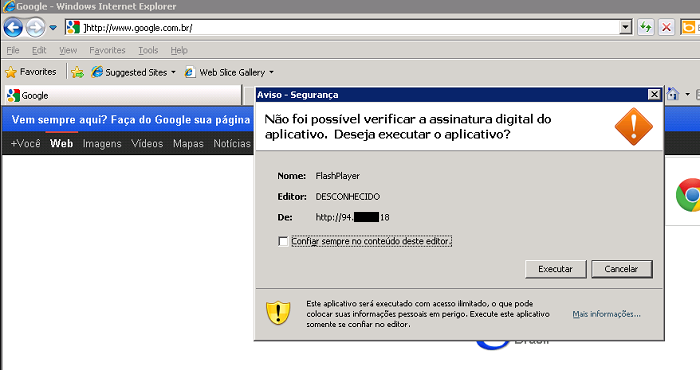Click the Add to Favorites Bar icon
700x370 pixels.
coord(77,72)
